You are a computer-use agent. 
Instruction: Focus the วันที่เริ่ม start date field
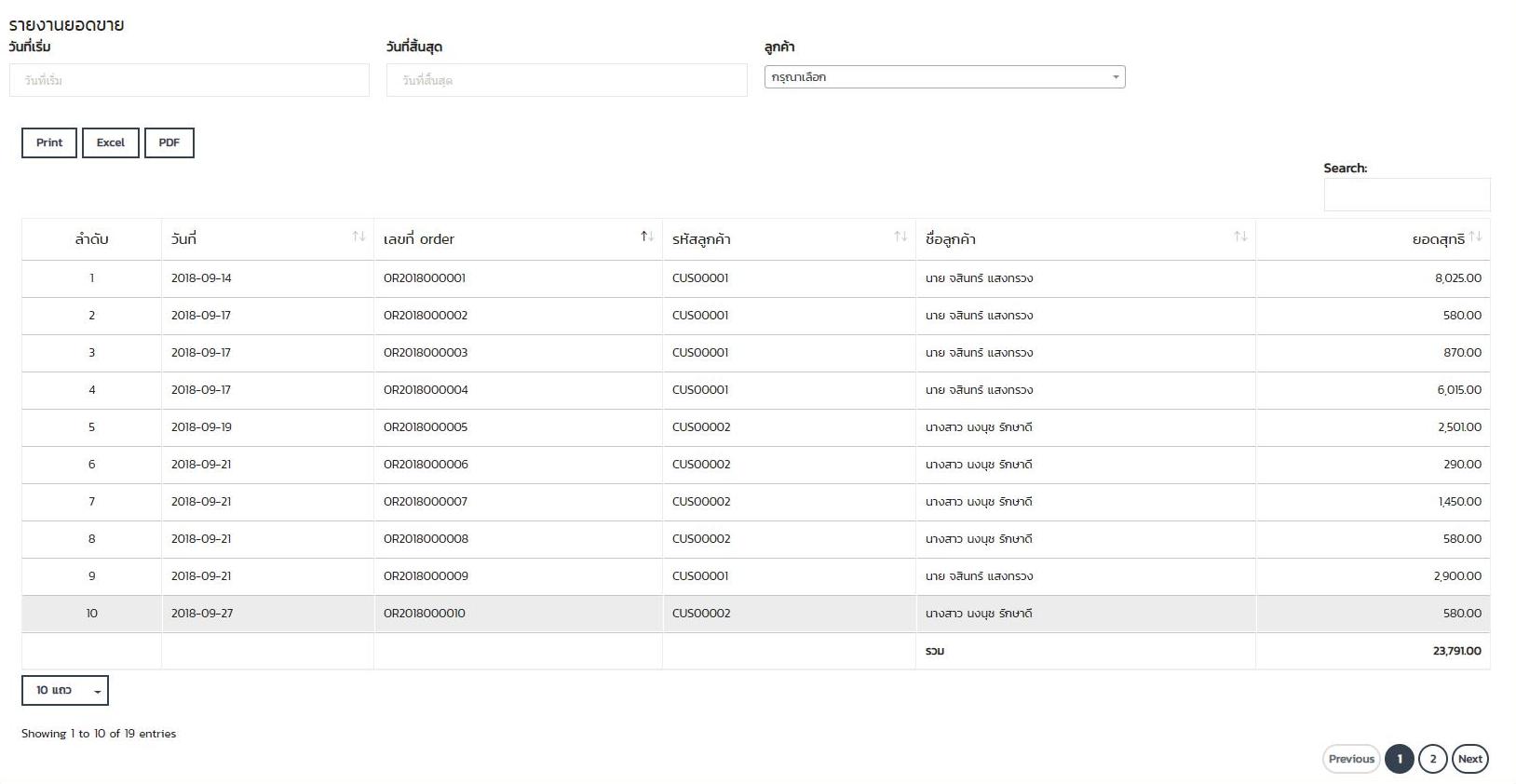tap(189, 81)
